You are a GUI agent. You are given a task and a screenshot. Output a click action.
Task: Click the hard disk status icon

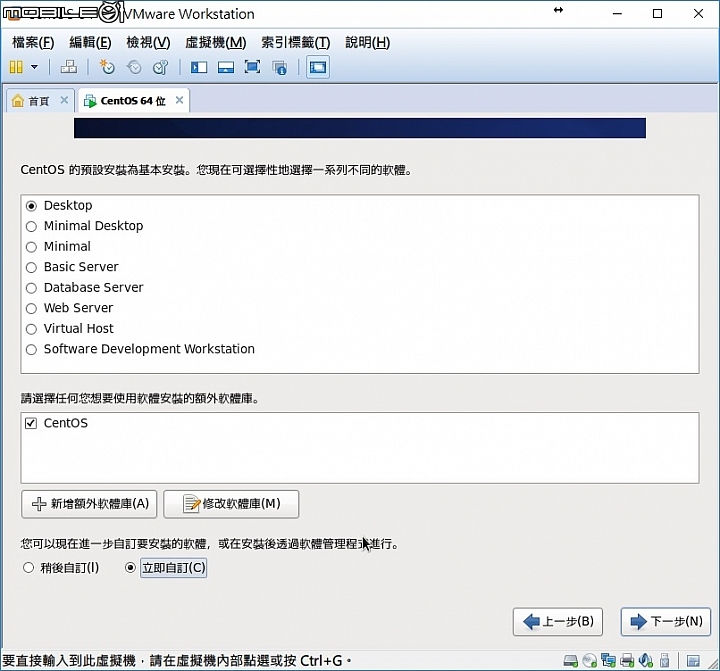(x=571, y=661)
